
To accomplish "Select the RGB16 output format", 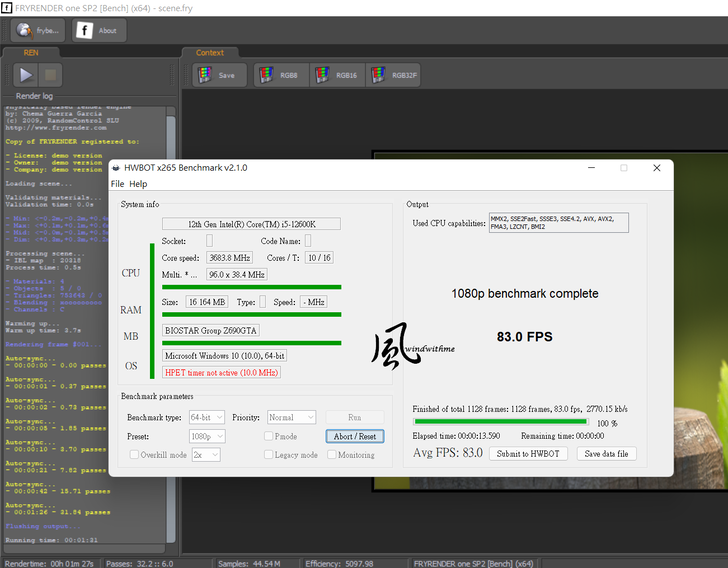I will pyautogui.click(x=337, y=75).
